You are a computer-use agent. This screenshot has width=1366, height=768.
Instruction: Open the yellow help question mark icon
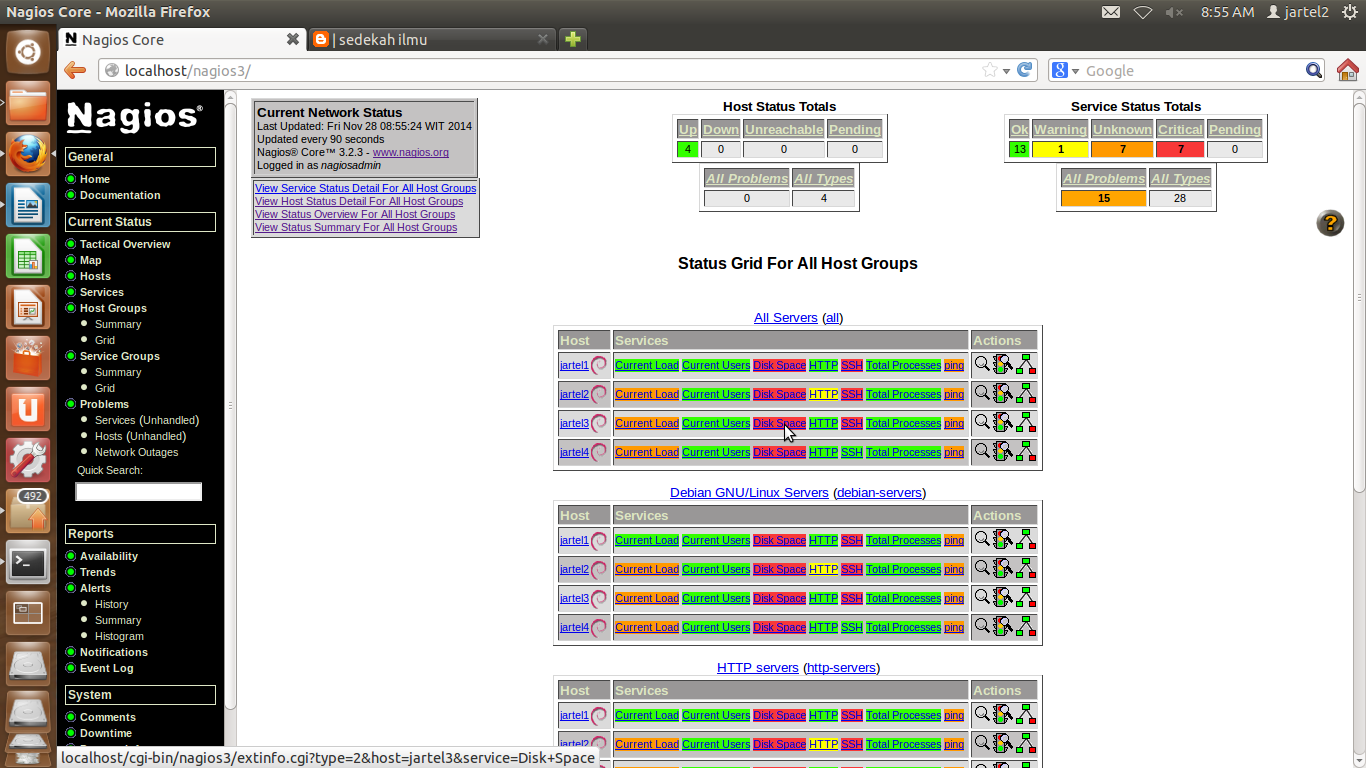point(1330,223)
